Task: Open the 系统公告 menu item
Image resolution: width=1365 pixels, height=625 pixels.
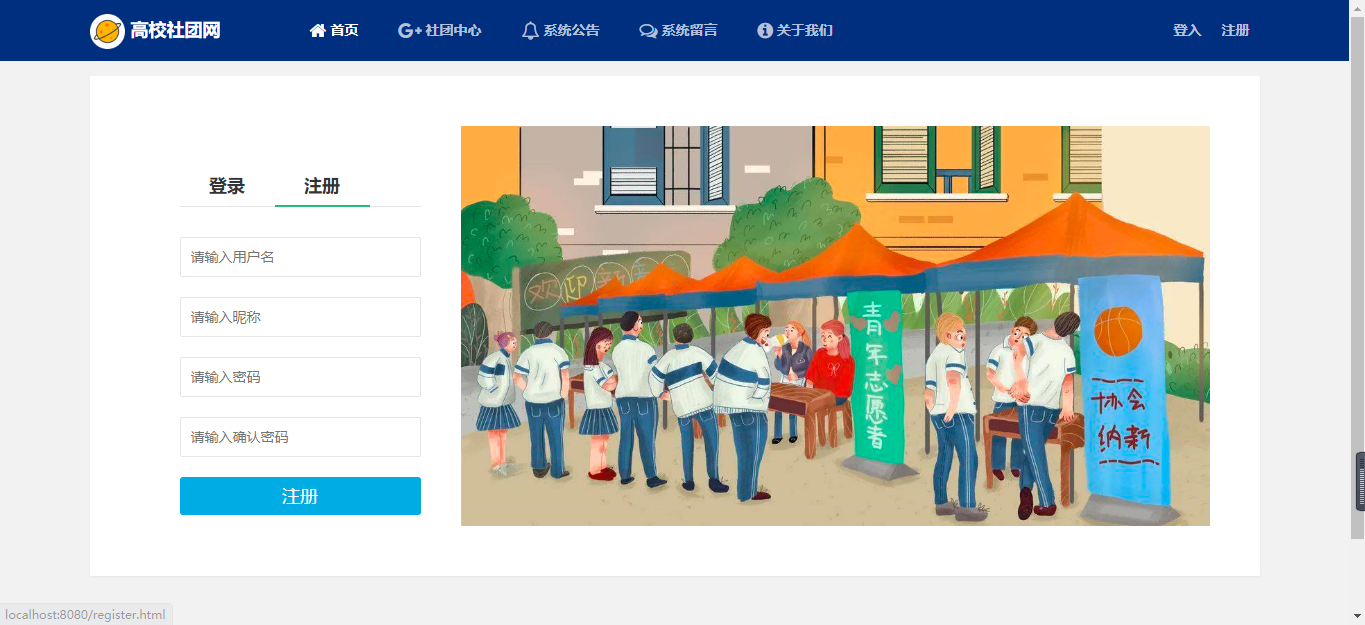Action: 561,31
